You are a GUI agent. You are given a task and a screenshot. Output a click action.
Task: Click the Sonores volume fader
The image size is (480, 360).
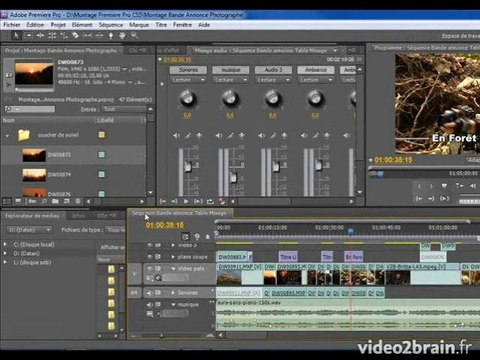click(188, 166)
